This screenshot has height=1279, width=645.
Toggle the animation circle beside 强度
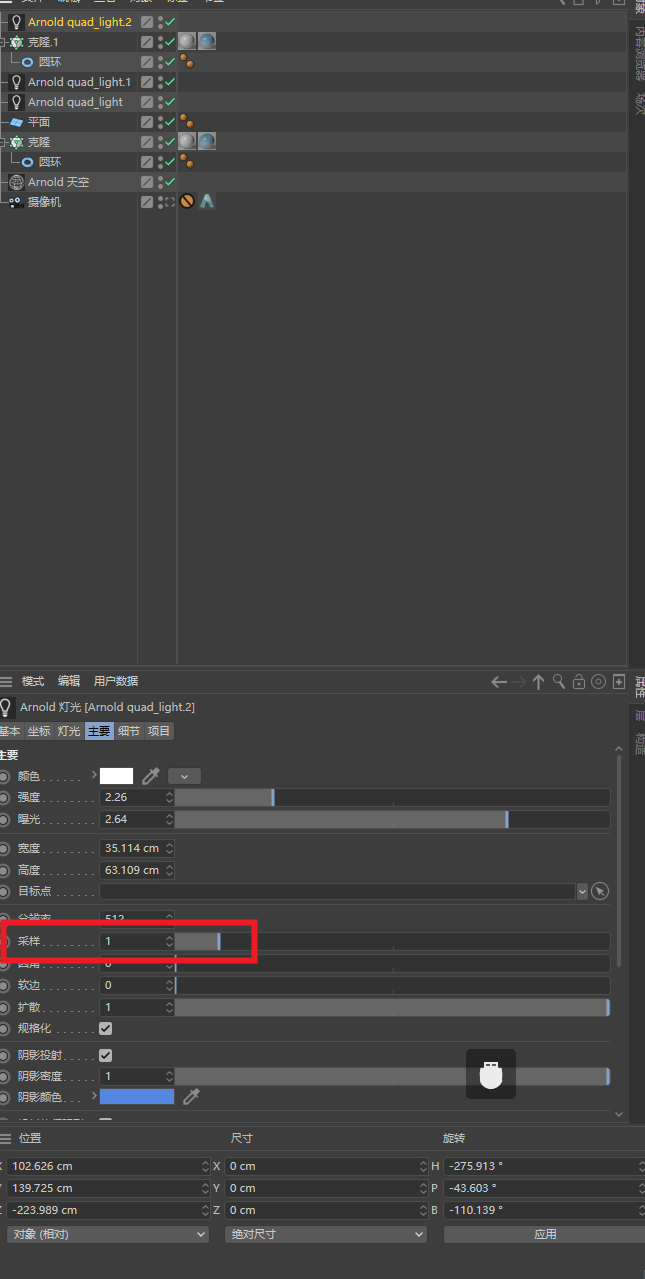[5, 798]
